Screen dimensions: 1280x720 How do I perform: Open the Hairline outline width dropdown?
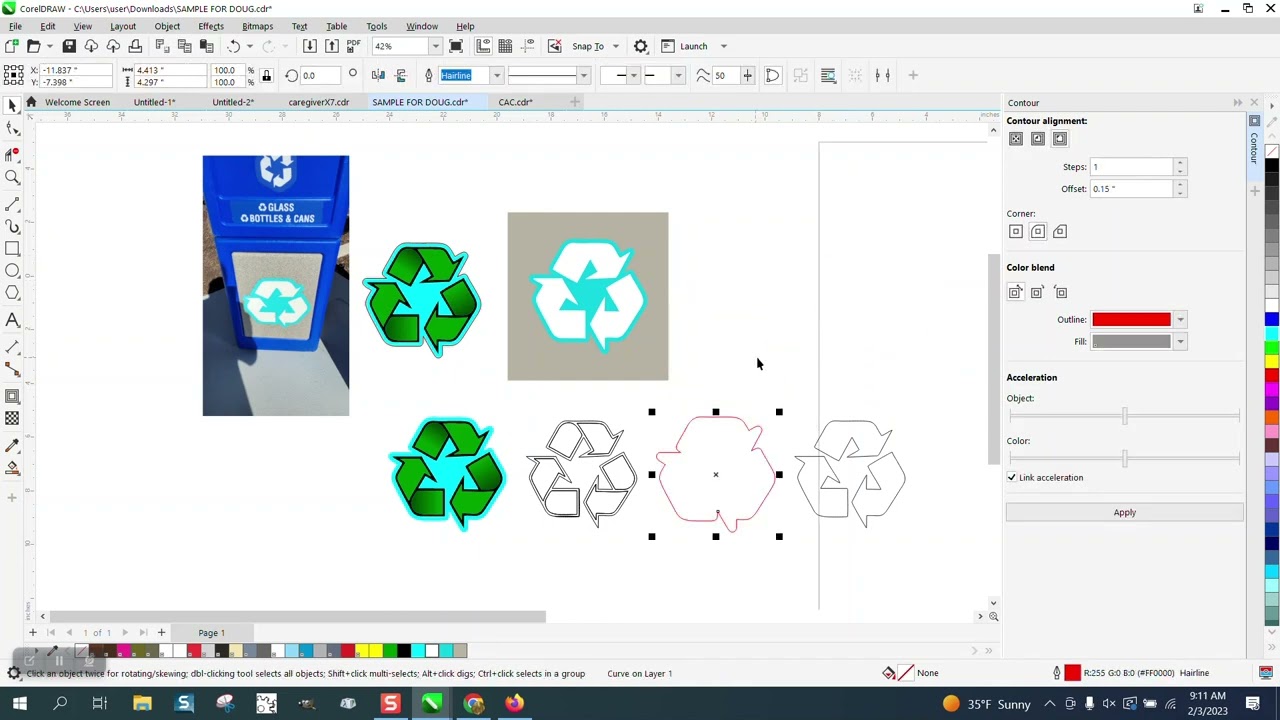(x=496, y=75)
